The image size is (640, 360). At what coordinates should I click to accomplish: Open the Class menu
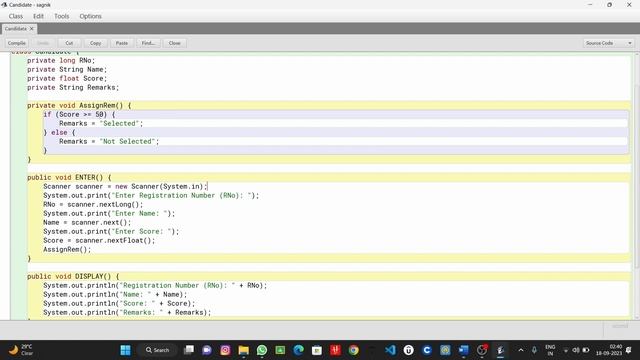16,16
